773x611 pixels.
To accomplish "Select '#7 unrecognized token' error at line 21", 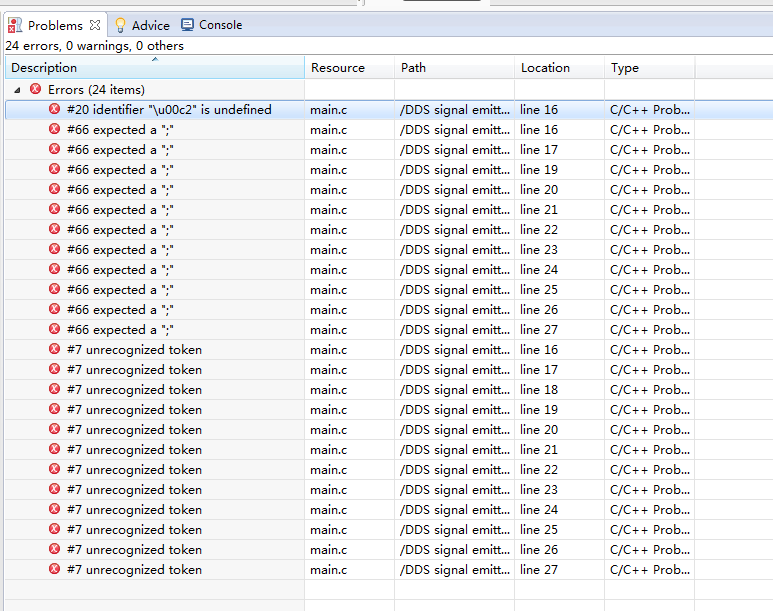I will click(x=134, y=450).
